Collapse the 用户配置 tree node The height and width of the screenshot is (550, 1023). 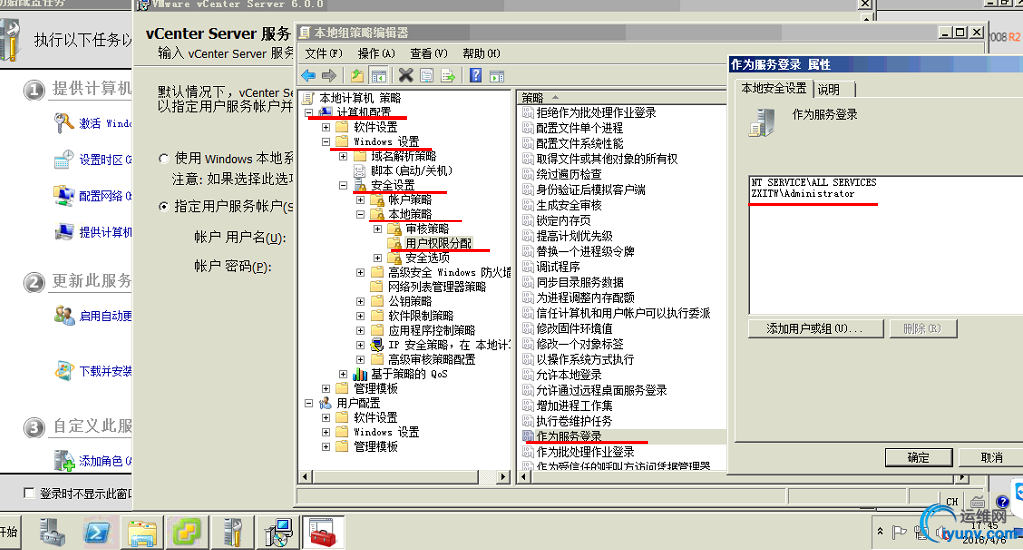click(309, 403)
